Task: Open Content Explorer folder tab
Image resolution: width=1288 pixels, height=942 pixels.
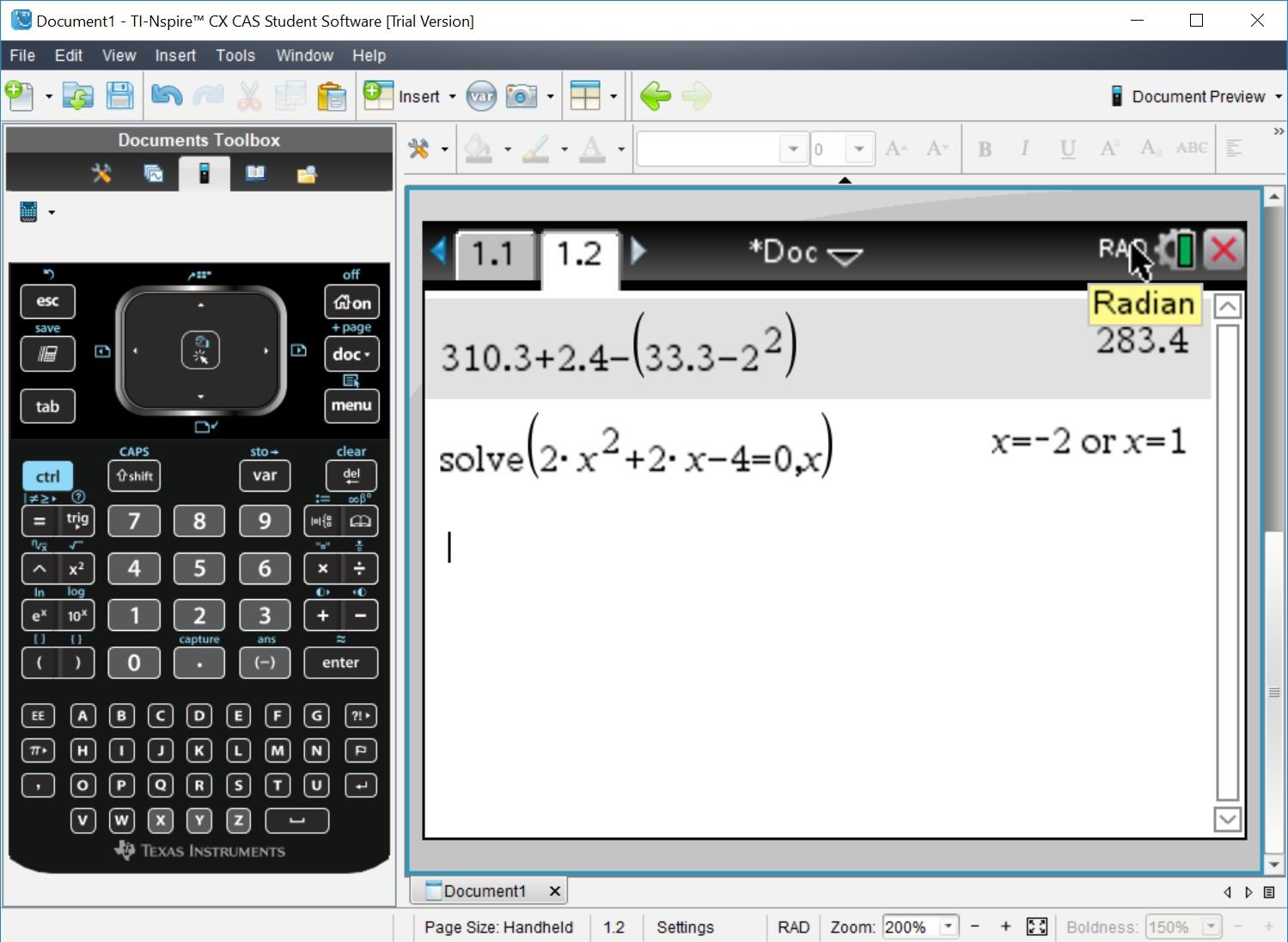Action: tap(307, 174)
